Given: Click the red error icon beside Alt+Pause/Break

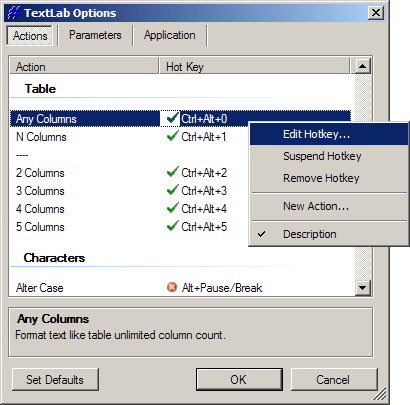Looking at the screenshot, I should point(172,287).
